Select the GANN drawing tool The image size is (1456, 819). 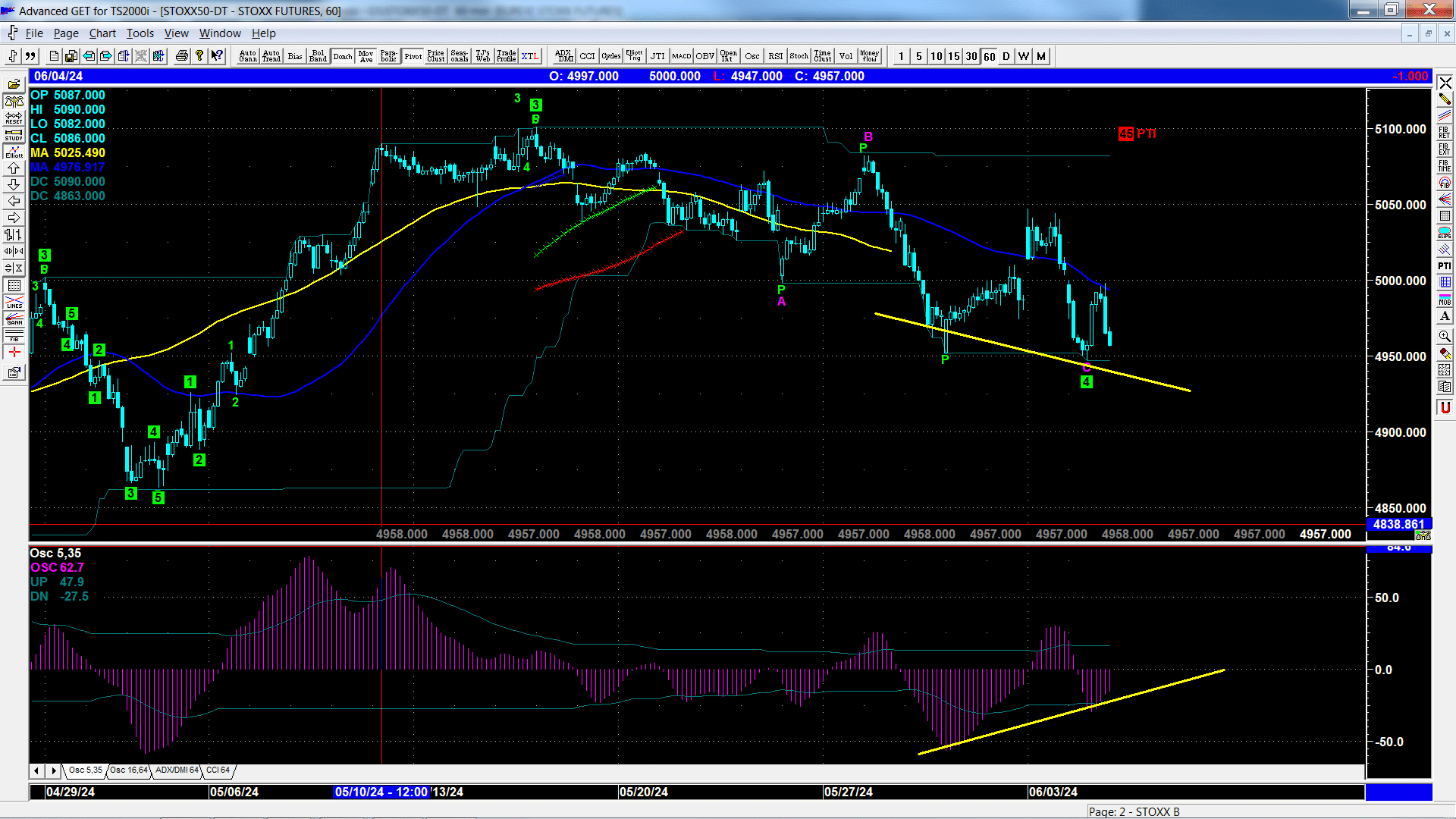click(14, 318)
